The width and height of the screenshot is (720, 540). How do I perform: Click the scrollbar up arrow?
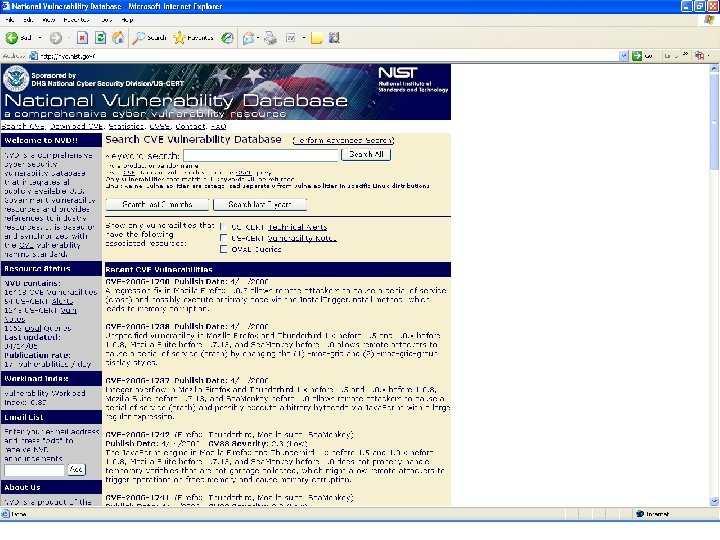click(x=714, y=68)
